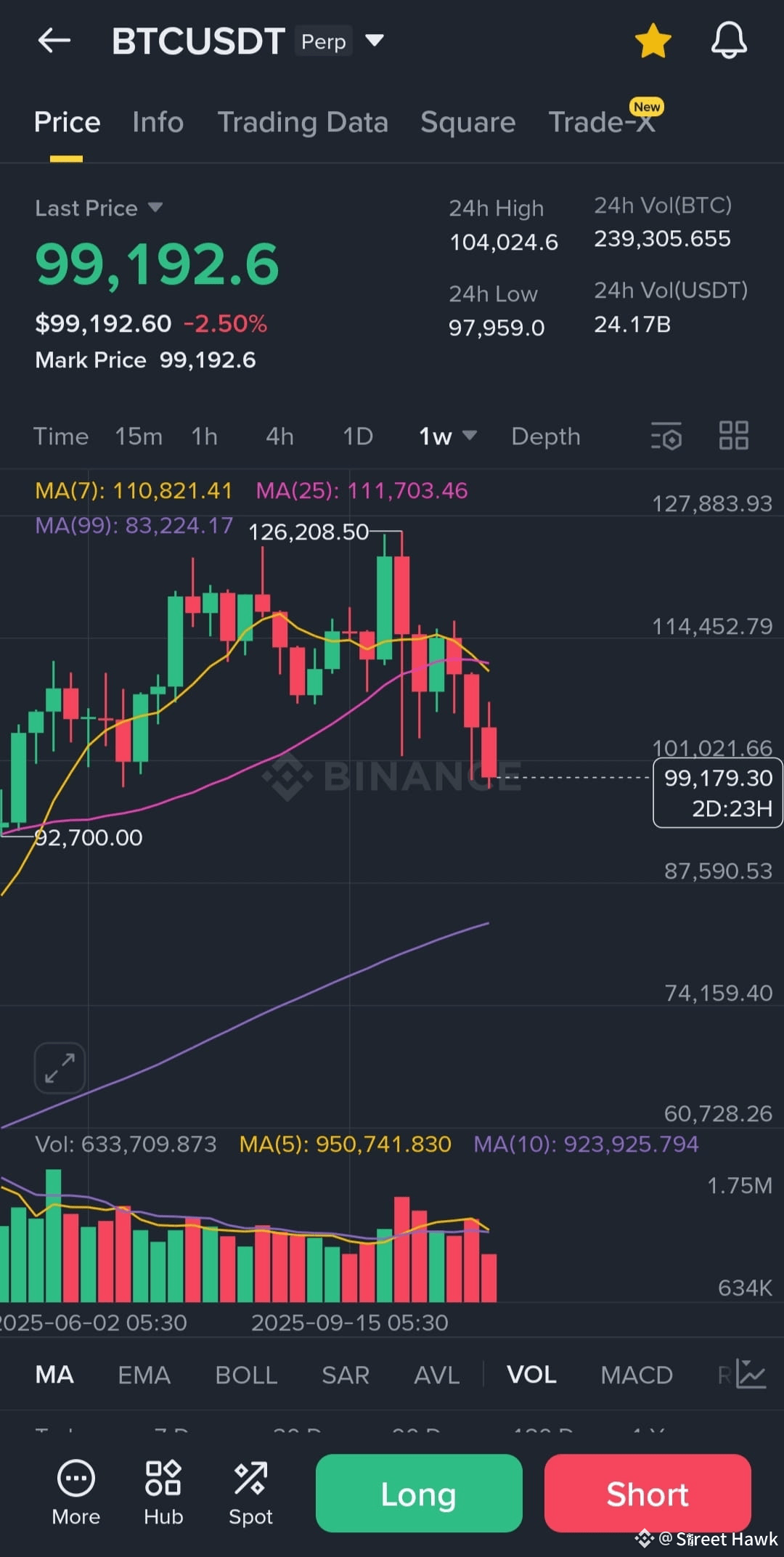Go back using the left arrow
Image resolution: width=784 pixels, height=1557 pixels.
[x=54, y=41]
